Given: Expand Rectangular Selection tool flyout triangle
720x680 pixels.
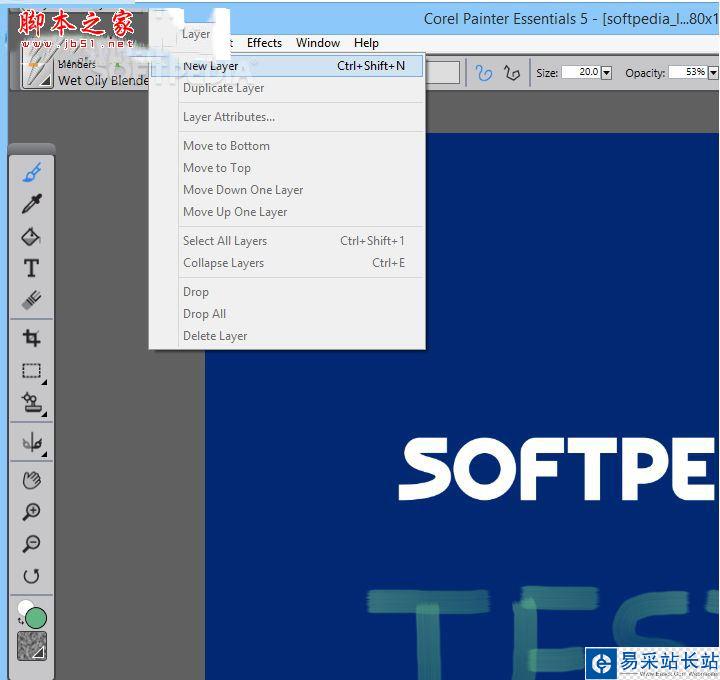Looking at the screenshot, I should (x=44, y=382).
